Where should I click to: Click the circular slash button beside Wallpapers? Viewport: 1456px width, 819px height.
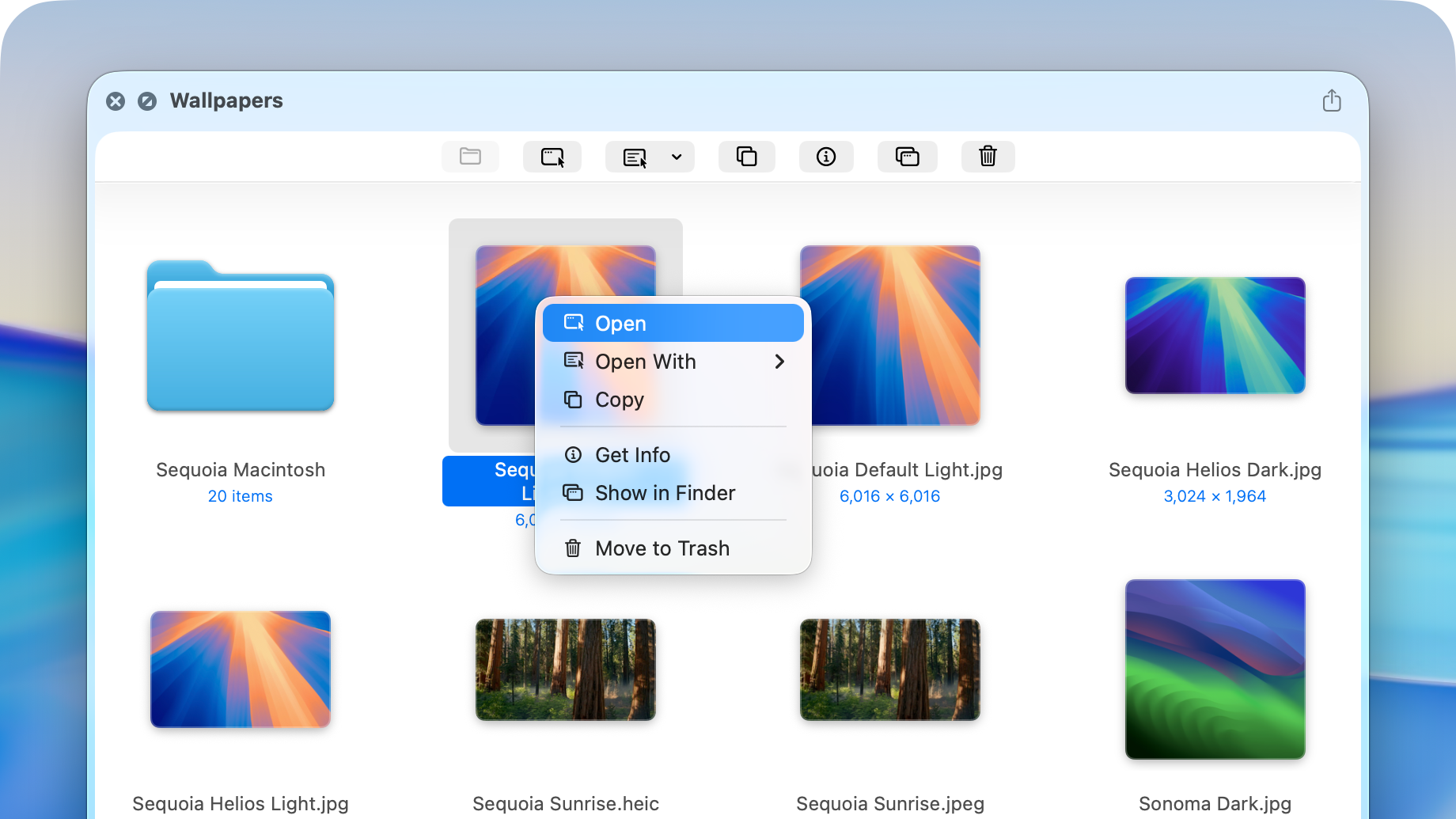coord(147,101)
